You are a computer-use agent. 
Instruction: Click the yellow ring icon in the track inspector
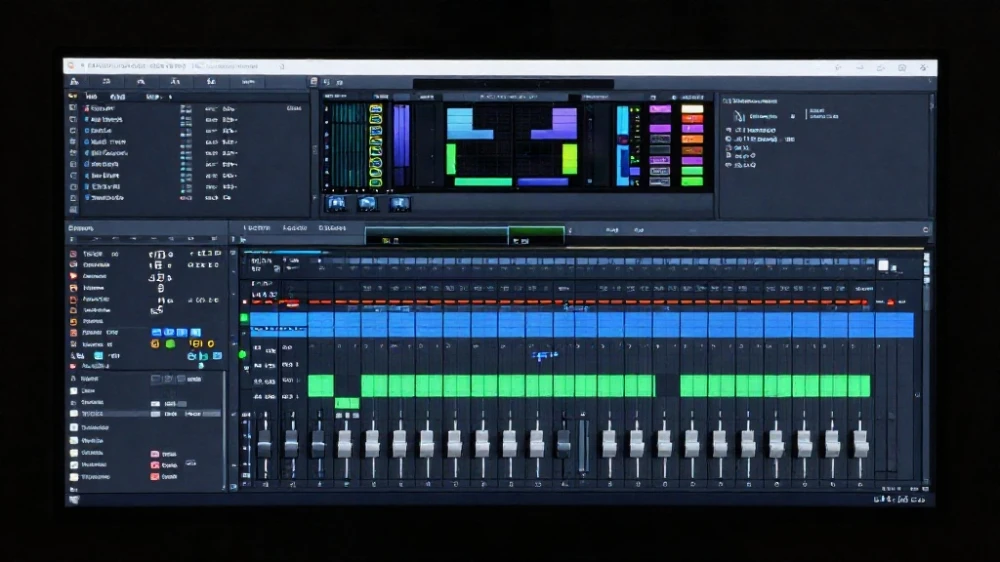[x=210, y=344]
